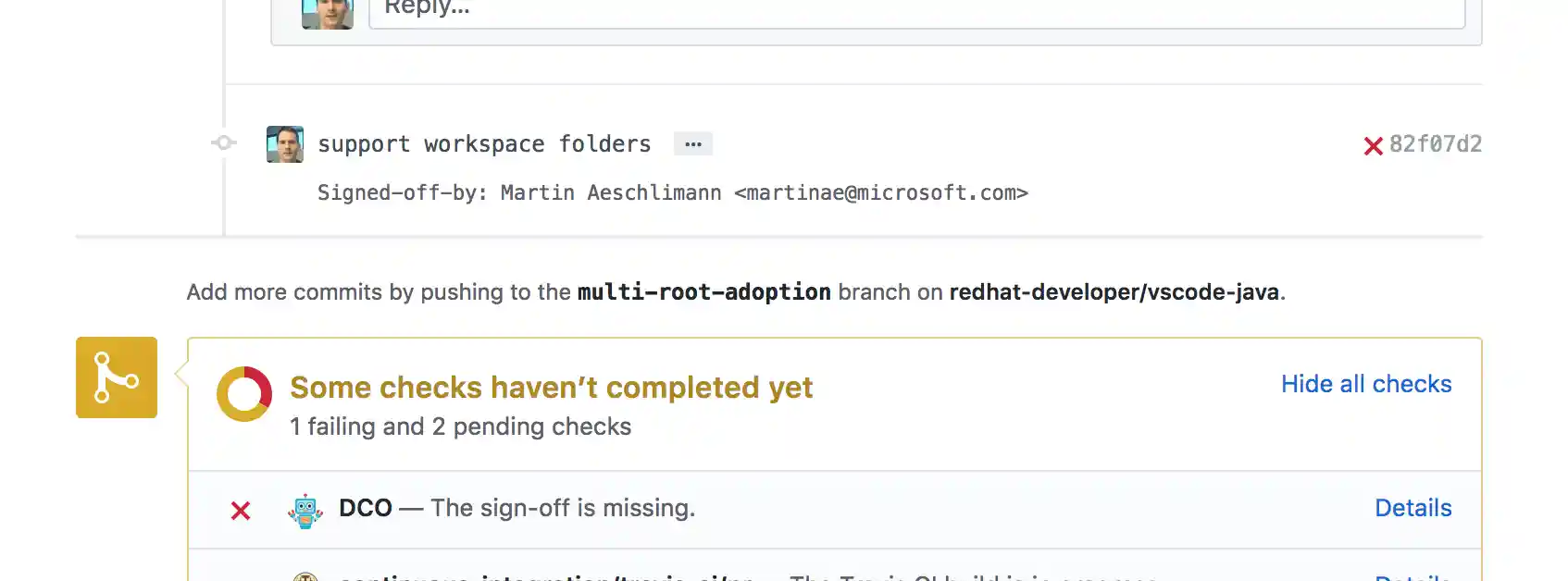Click the DCO check name text
The image size is (1568, 581).
pyautogui.click(x=366, y=508)
